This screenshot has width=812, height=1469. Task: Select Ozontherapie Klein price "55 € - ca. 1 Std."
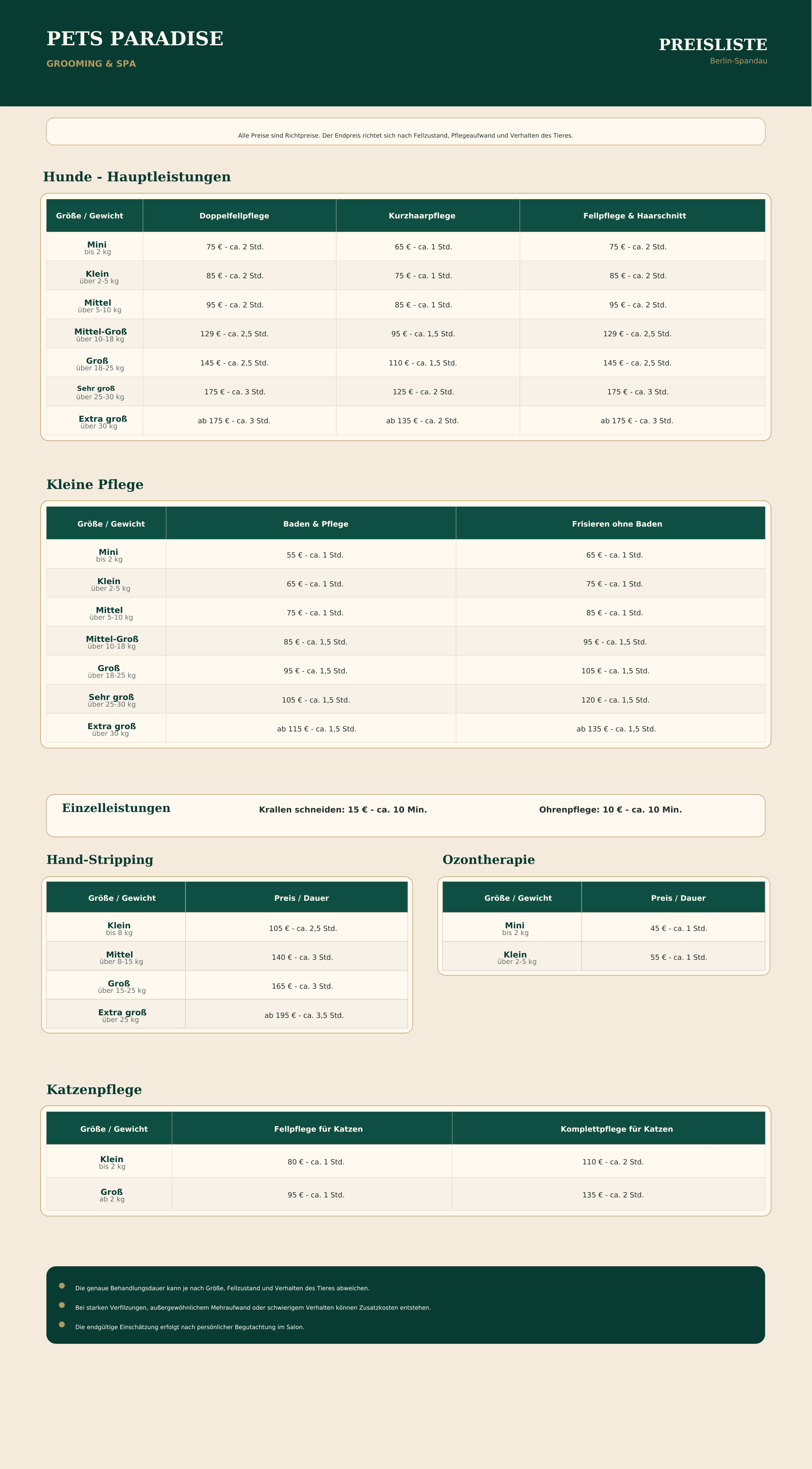point(679,958)
